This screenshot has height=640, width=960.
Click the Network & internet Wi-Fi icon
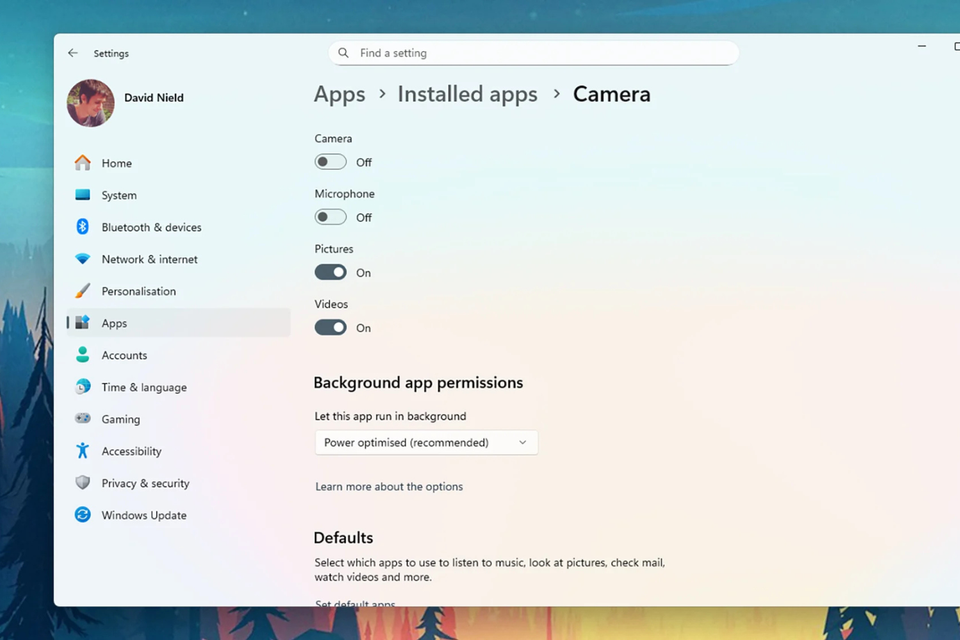82,259
